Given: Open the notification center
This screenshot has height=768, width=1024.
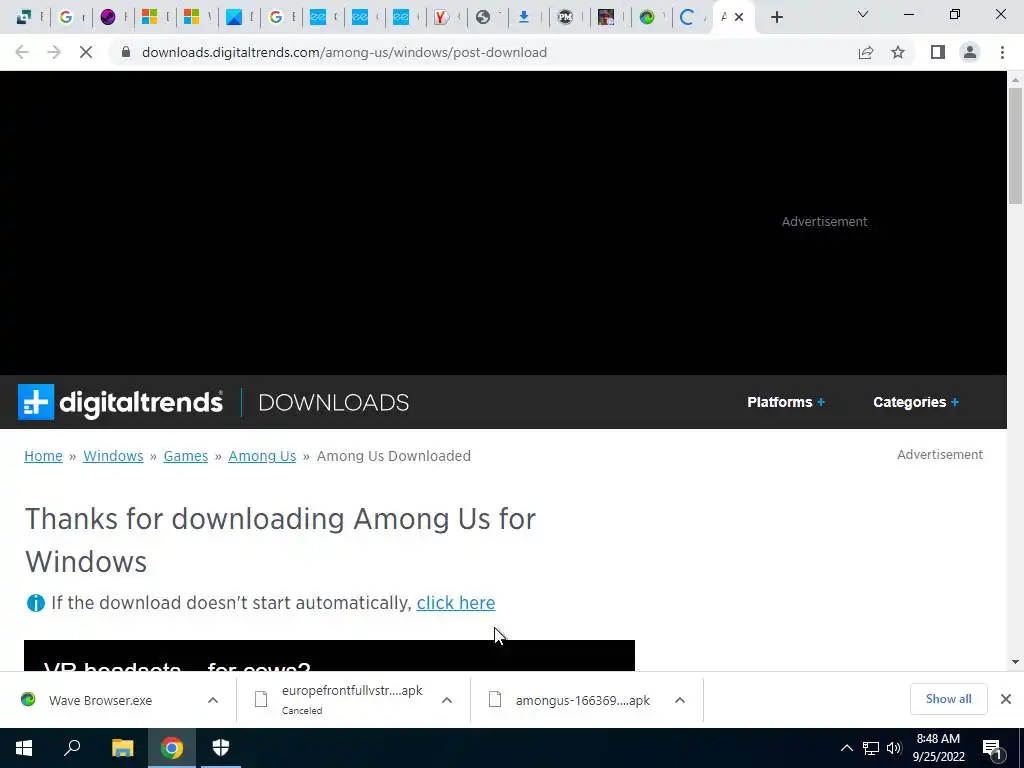Looking at the screenshot, I should pos(993,748).
